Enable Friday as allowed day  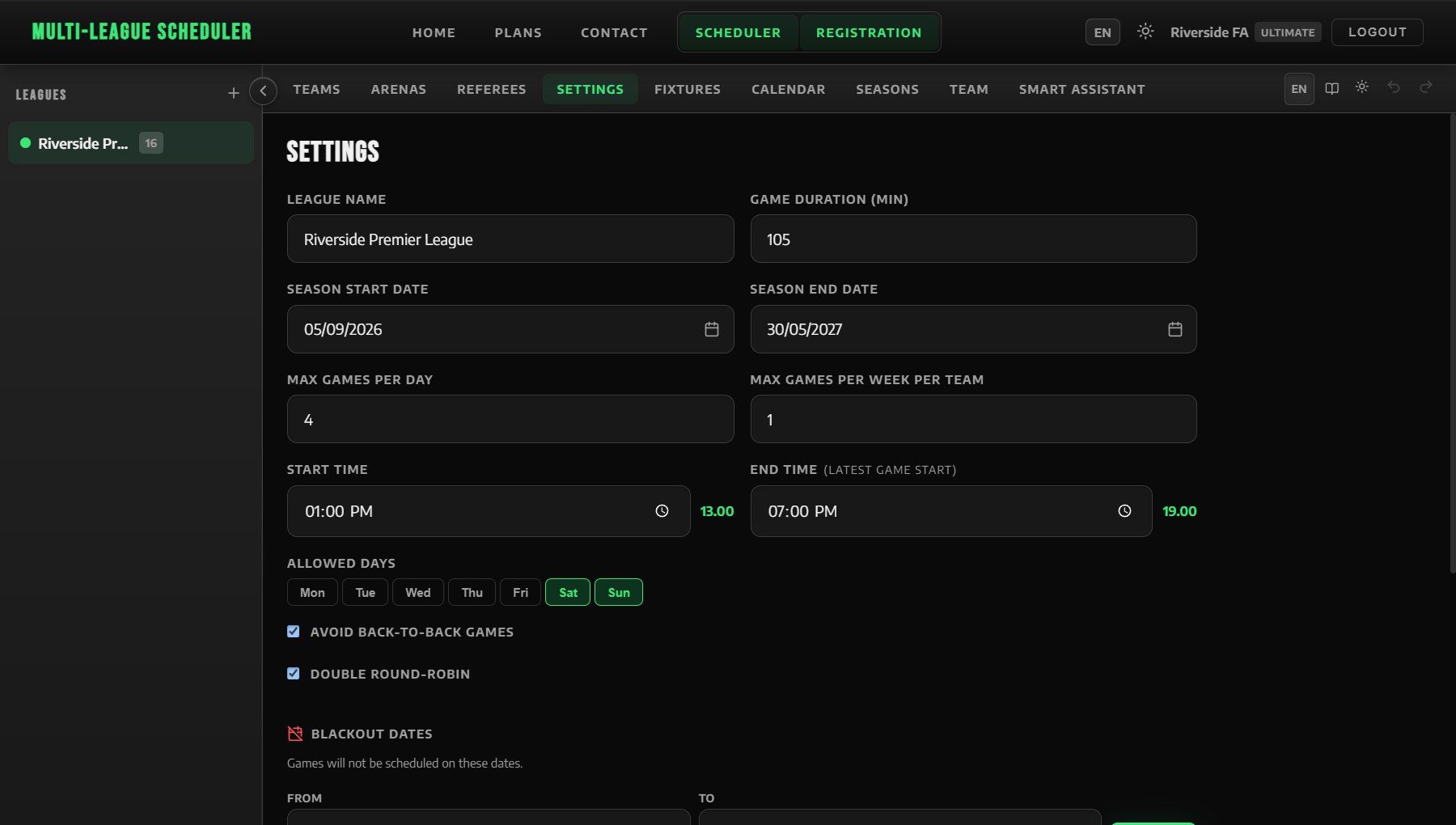click(520, 592)
